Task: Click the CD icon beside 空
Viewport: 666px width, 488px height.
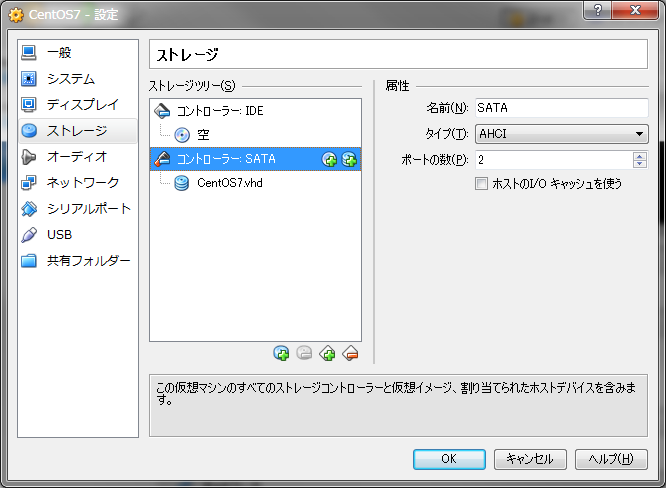Action: point(182,135)
